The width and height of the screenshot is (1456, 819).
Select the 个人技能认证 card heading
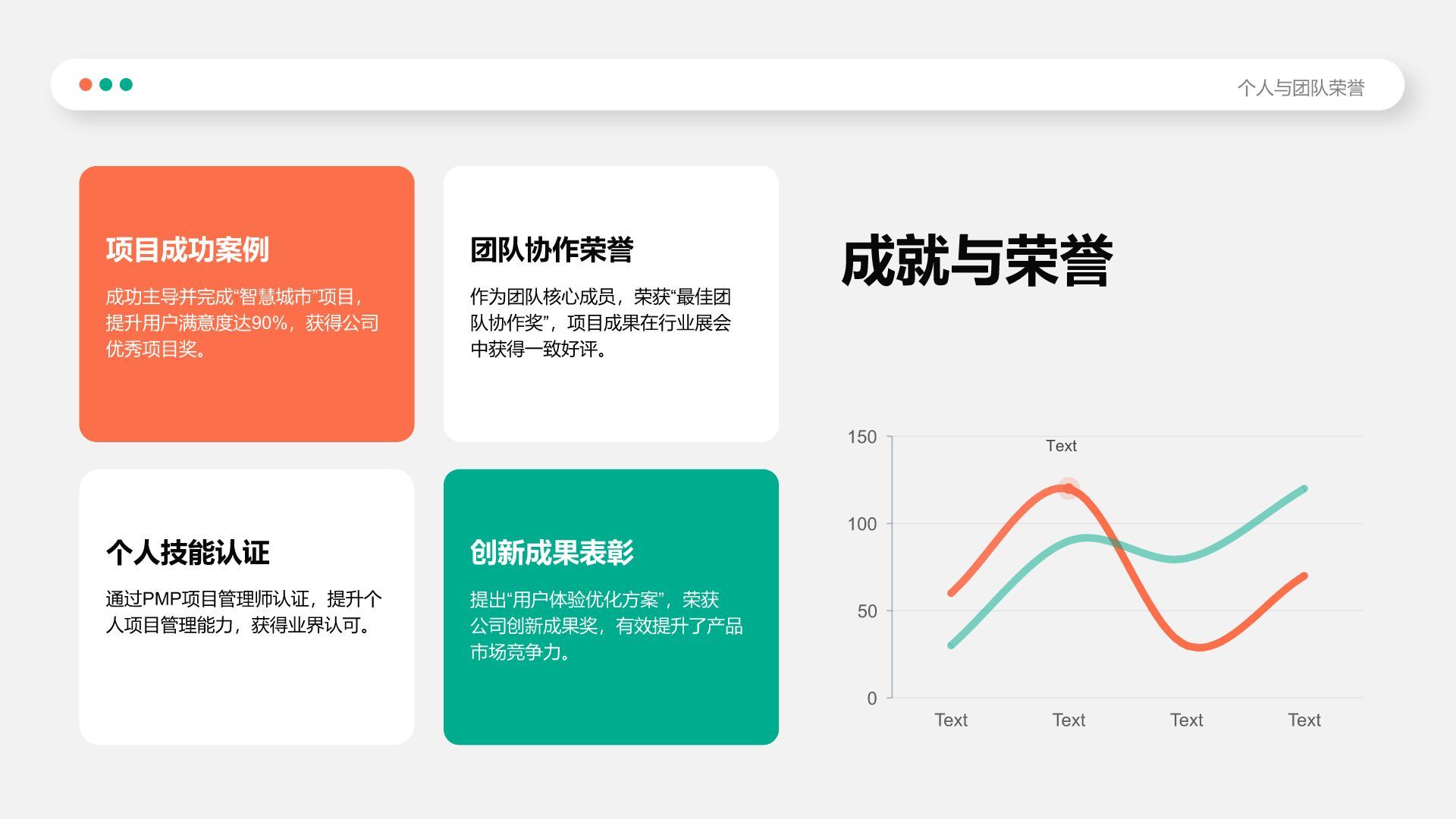[187, 552]
